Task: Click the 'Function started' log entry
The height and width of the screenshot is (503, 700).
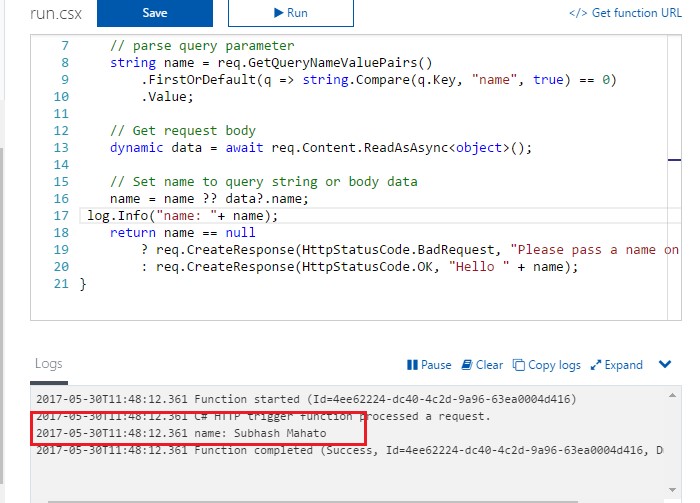Action: click(x=306, y=399)
